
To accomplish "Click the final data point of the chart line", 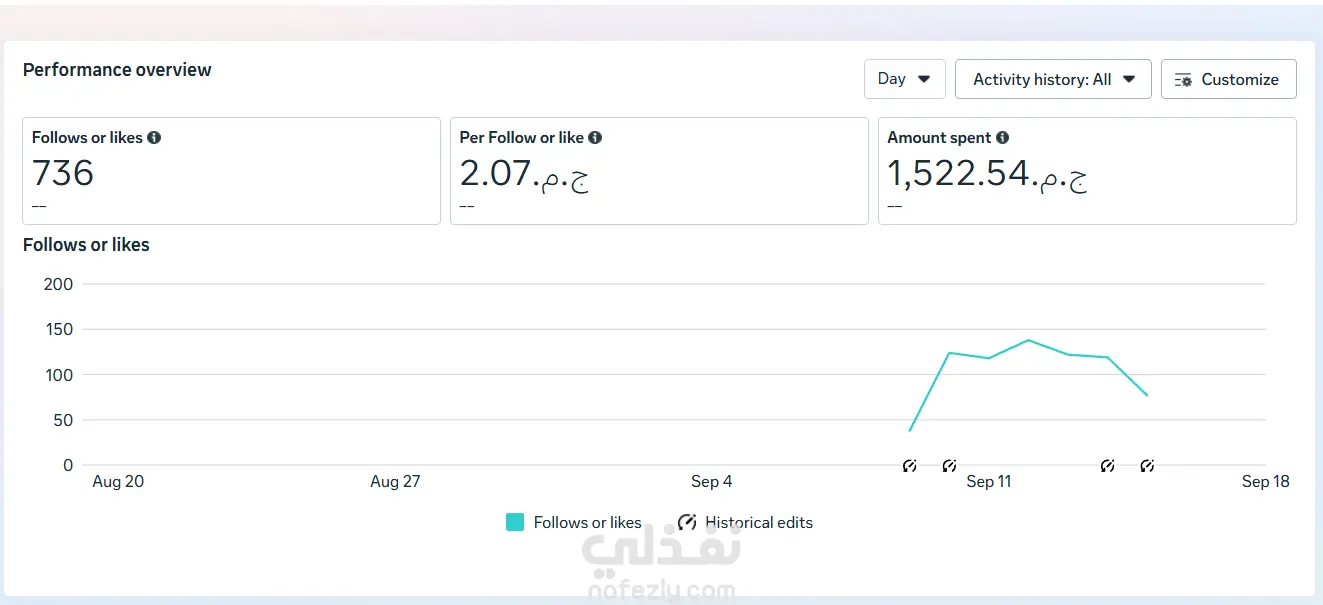I will 1147,395.
